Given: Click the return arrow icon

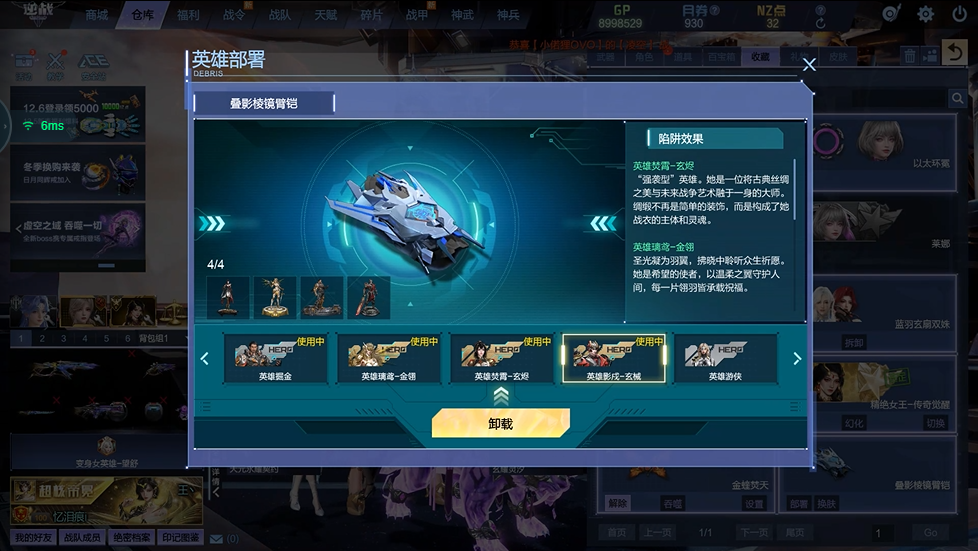Looking at the screenshot, I should (955, 52).
